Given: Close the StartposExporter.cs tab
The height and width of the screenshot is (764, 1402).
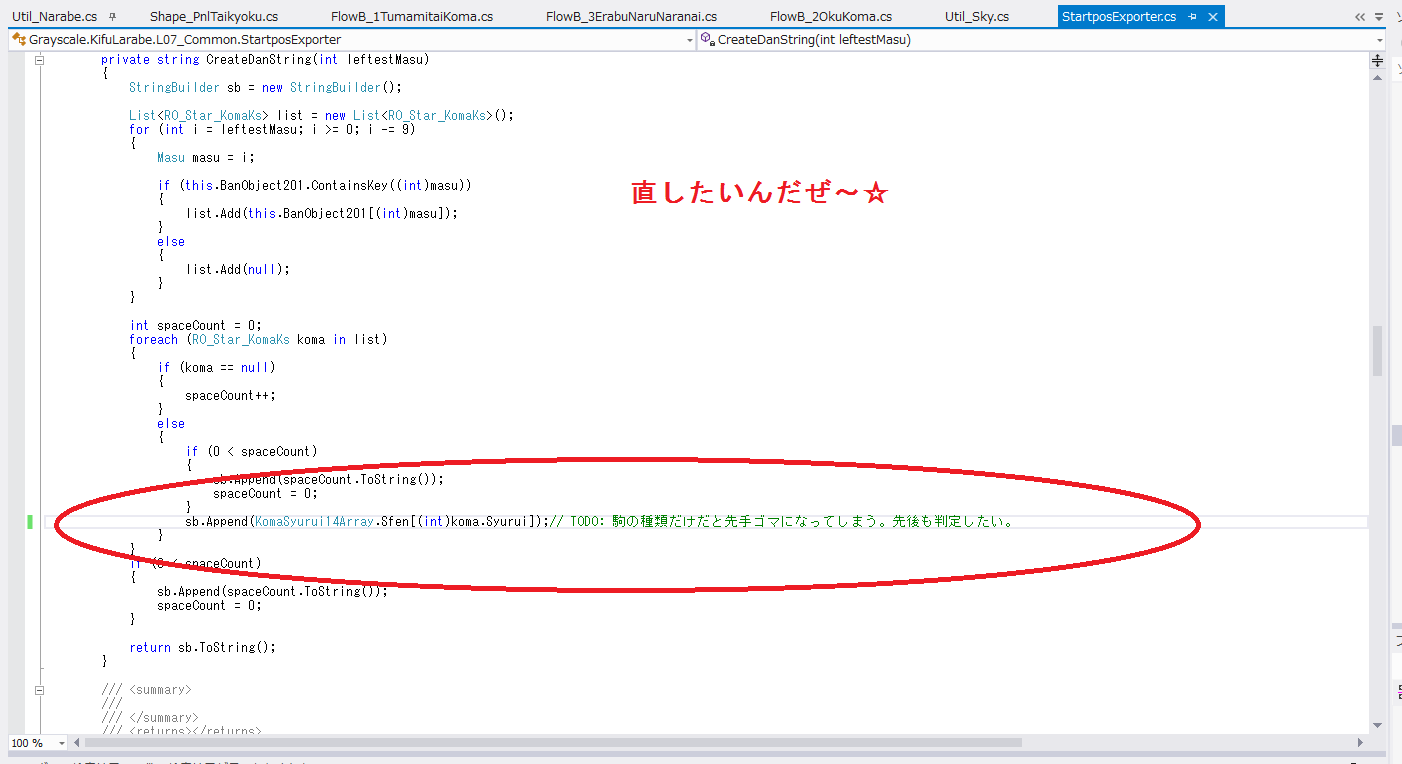Looking at the screenshot, I should (1213, 17).
